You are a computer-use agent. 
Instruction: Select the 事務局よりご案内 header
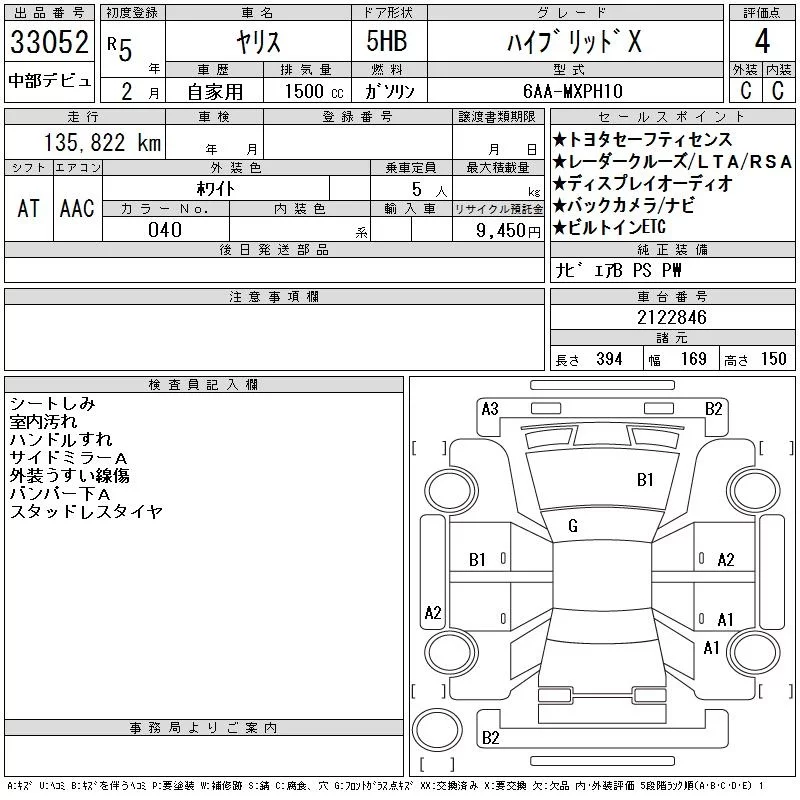coord(204,728)
